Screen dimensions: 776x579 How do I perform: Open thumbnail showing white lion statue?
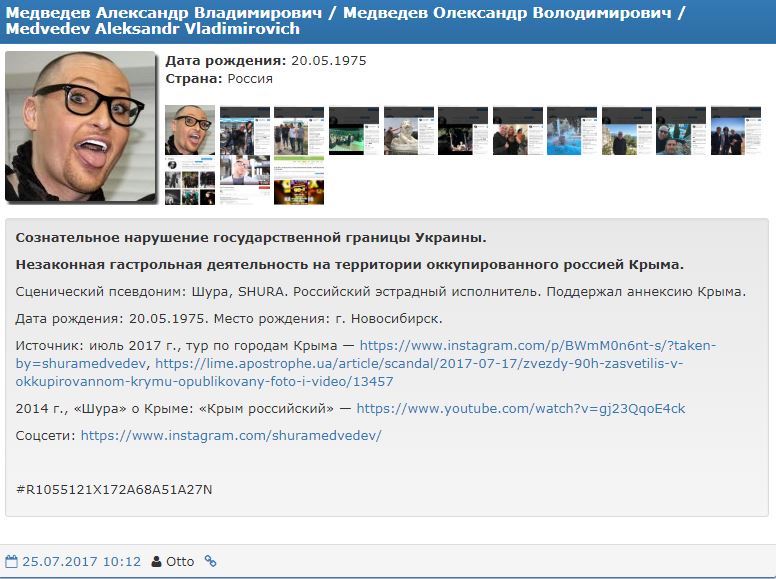(x=409, y=131)
